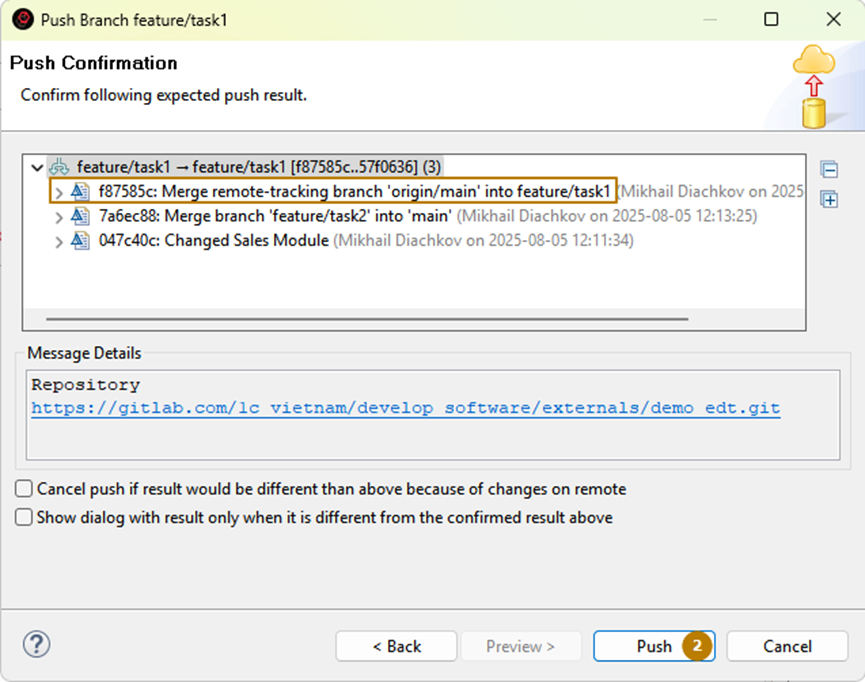Click the horizontal scrollbar in the commit tree
Viewport: 865px width, 682px height.
(367, 320)
